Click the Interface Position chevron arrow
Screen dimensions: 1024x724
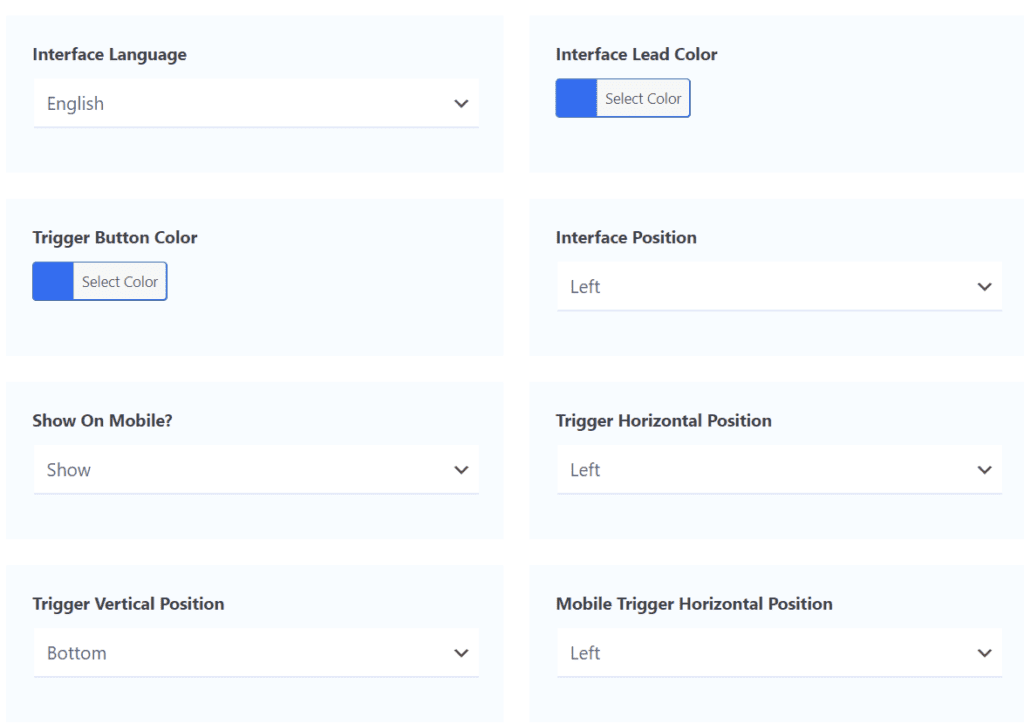[984, 287]
